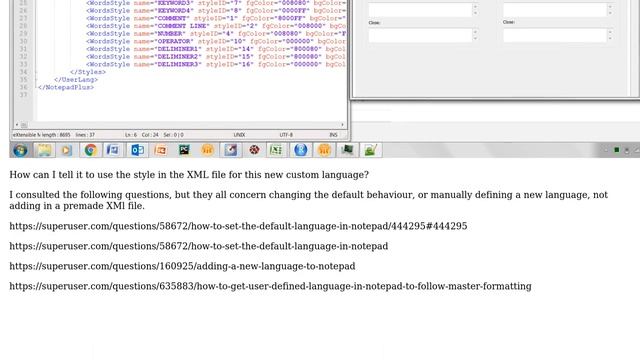The image size is (640, 360).
Task: Click the eXtensible file type status entry
Action: click(x=26, y=135)
